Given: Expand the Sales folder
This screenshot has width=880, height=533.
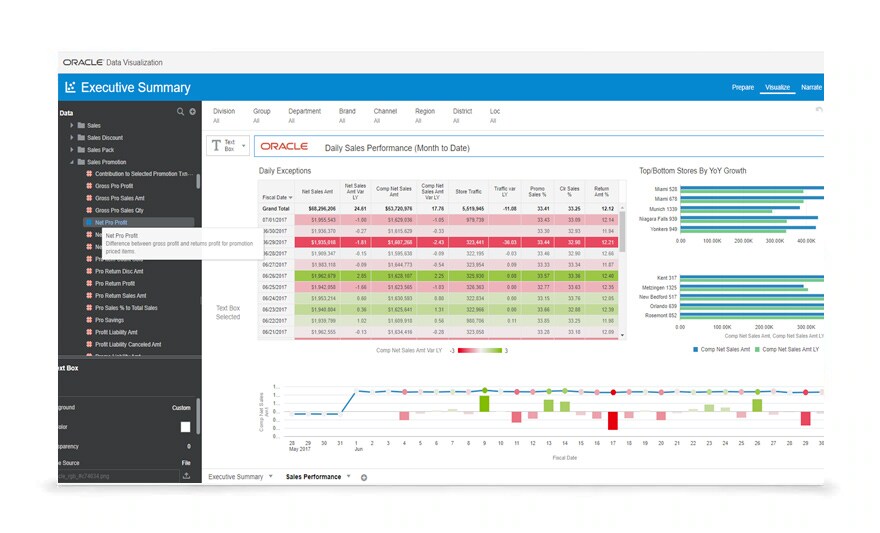Looking at the screenshot, I should pyautogui.click(x=72, y=125).
